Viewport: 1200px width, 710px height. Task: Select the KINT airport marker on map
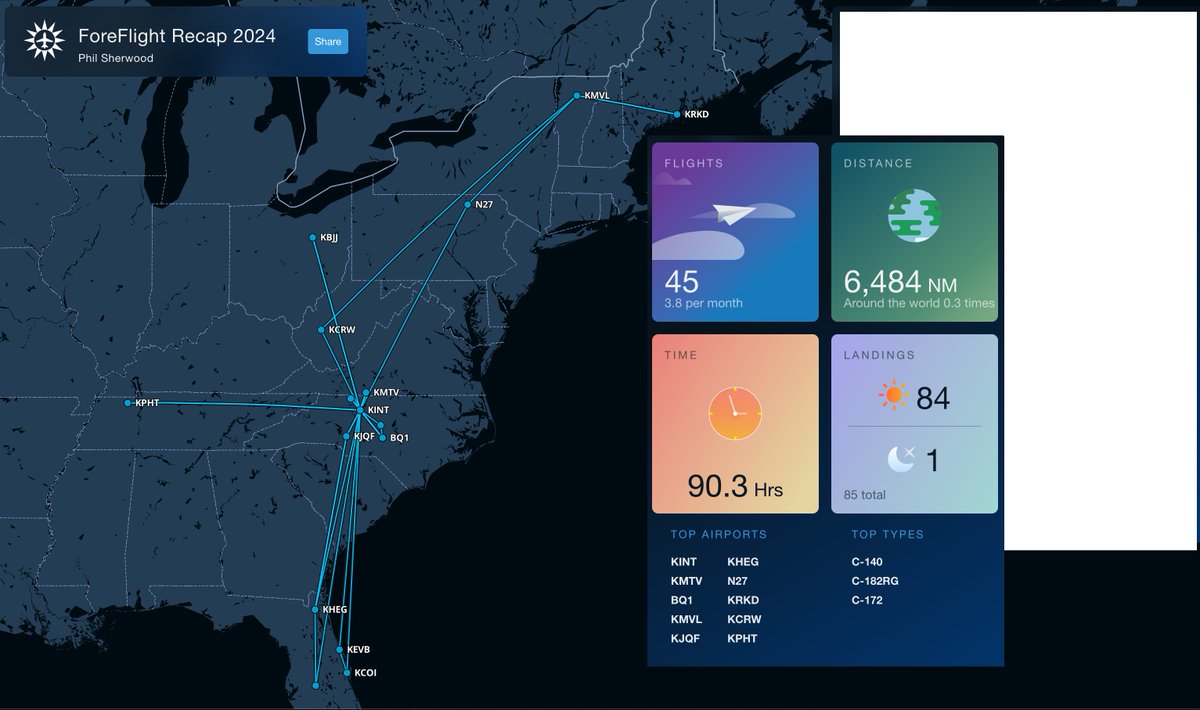(x=360, y=410)
